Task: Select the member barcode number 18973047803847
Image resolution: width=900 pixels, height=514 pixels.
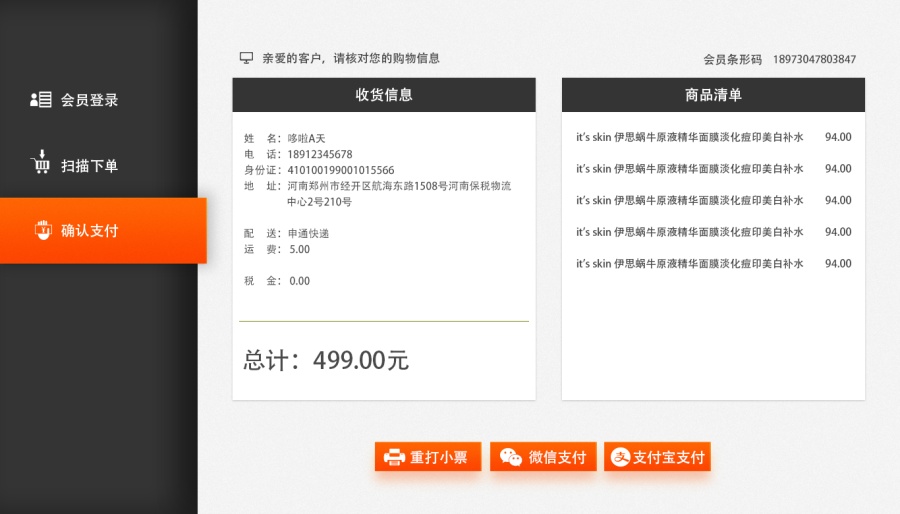Action: [814, 59]
